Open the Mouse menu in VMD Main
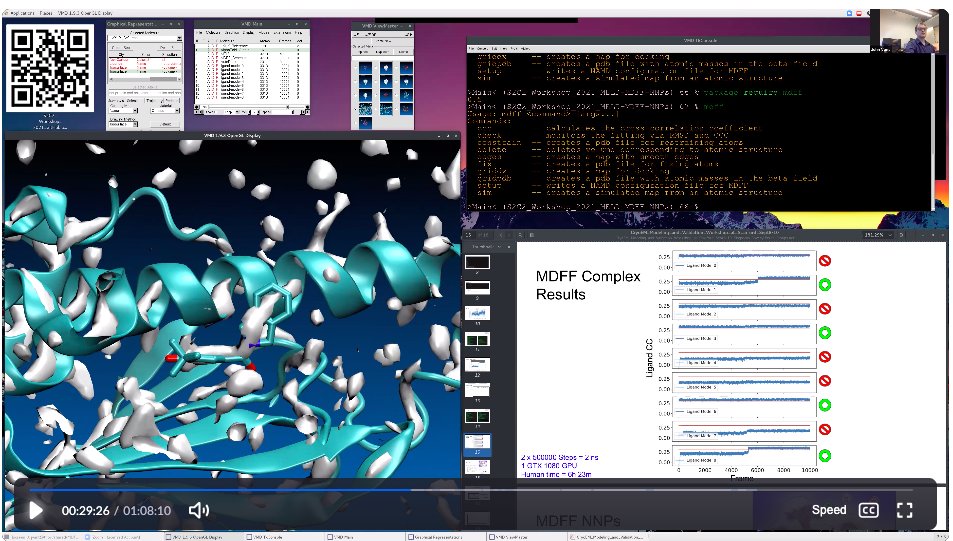953x541 pixels. pos(264,33)
